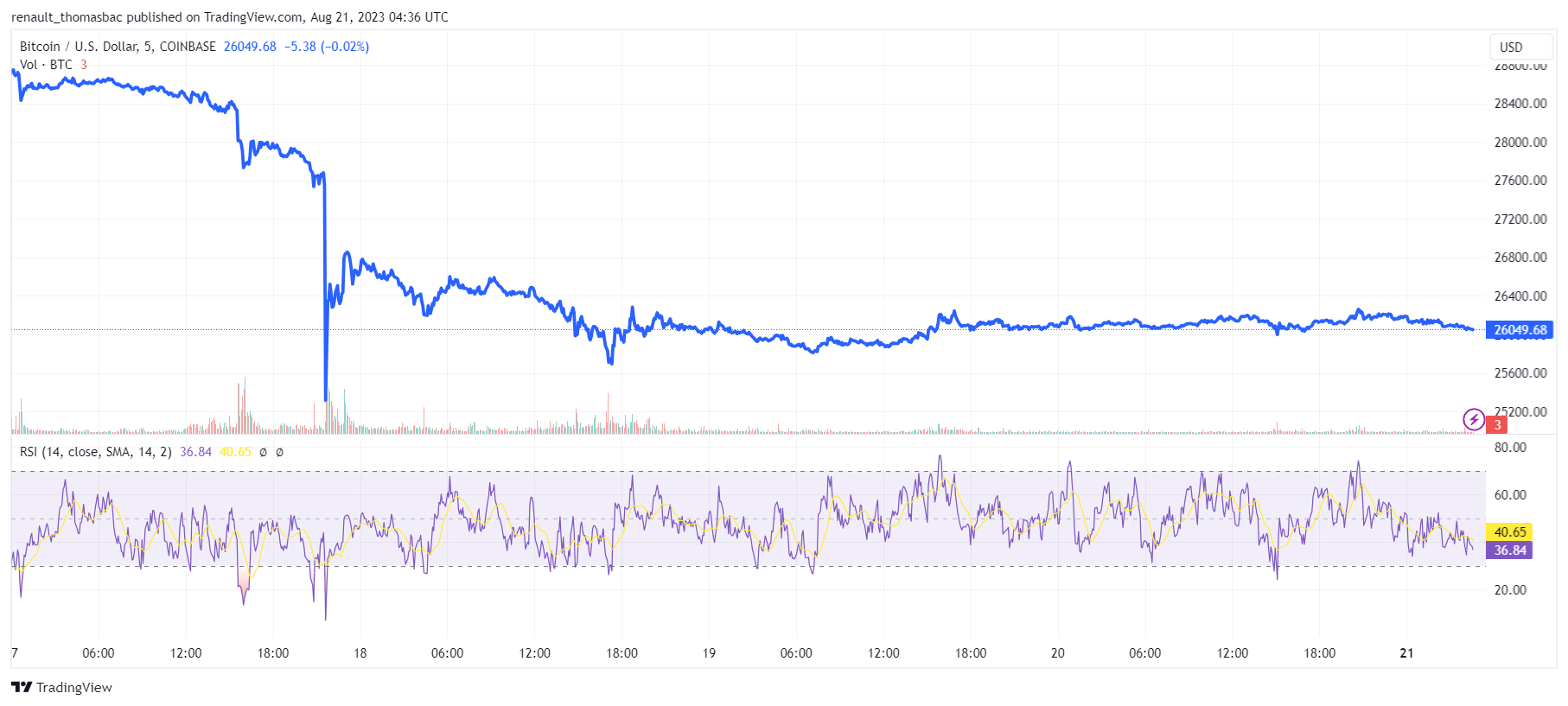
Task: Click the date label 18 on time axis
Action: click(360, 653)
